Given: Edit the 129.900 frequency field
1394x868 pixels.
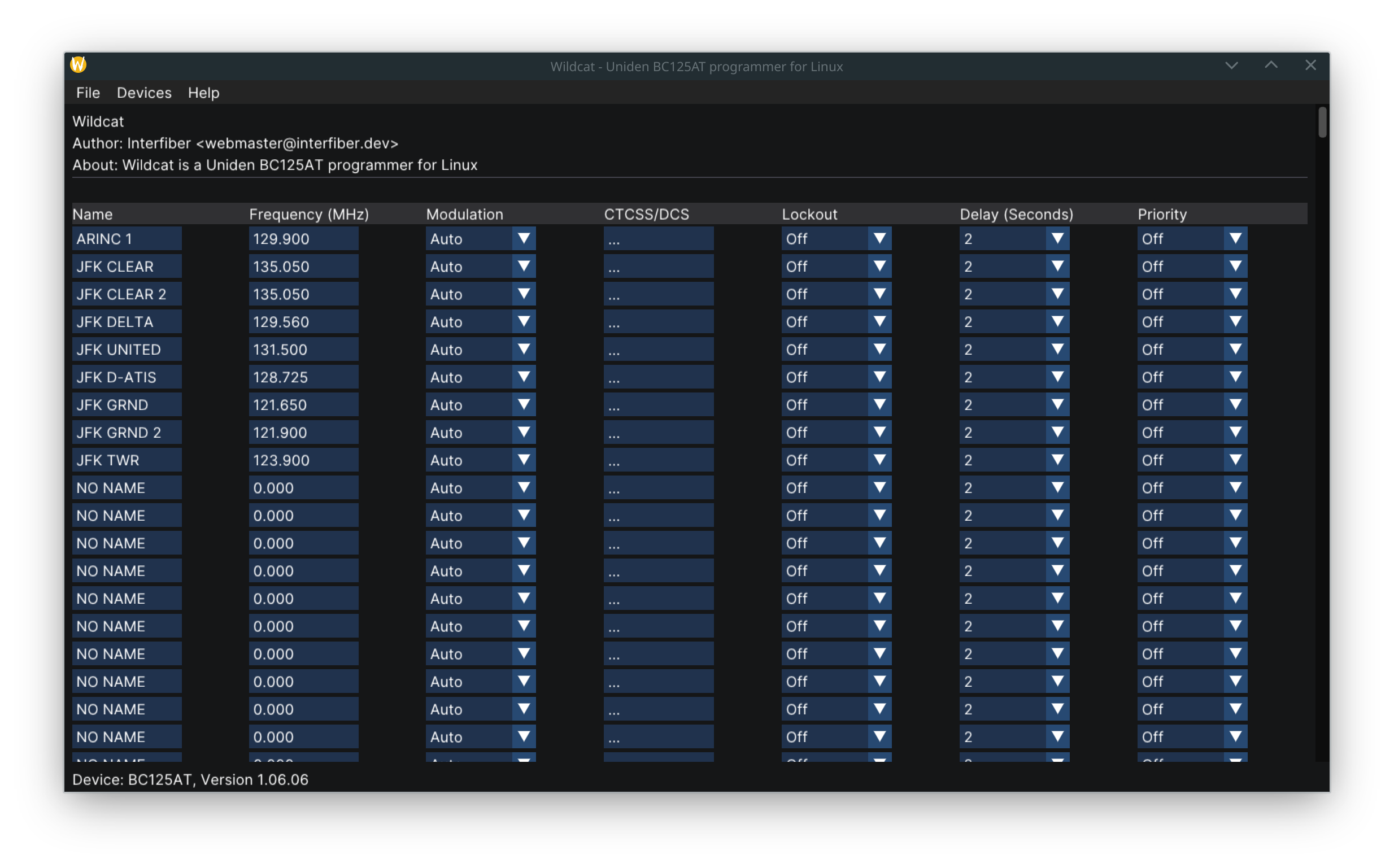Looking at the screenshot, I should (304, 238).
